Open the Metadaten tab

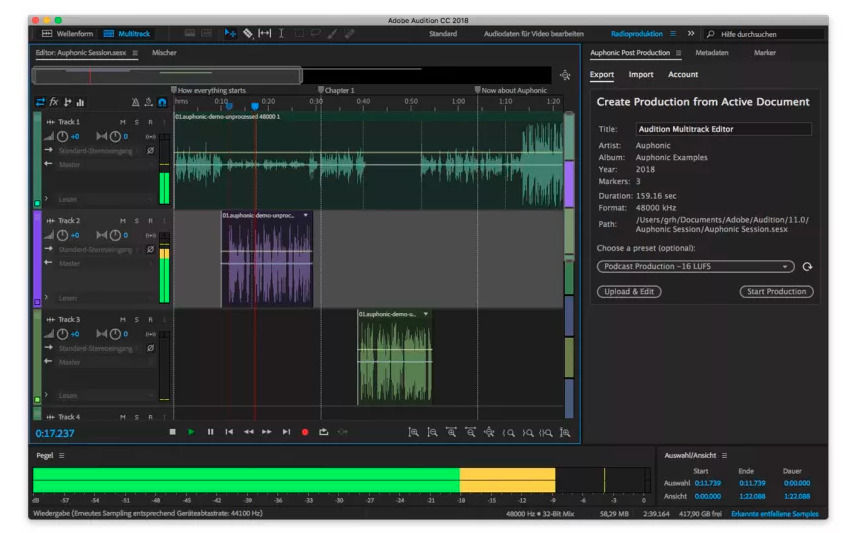pos(711,53)
